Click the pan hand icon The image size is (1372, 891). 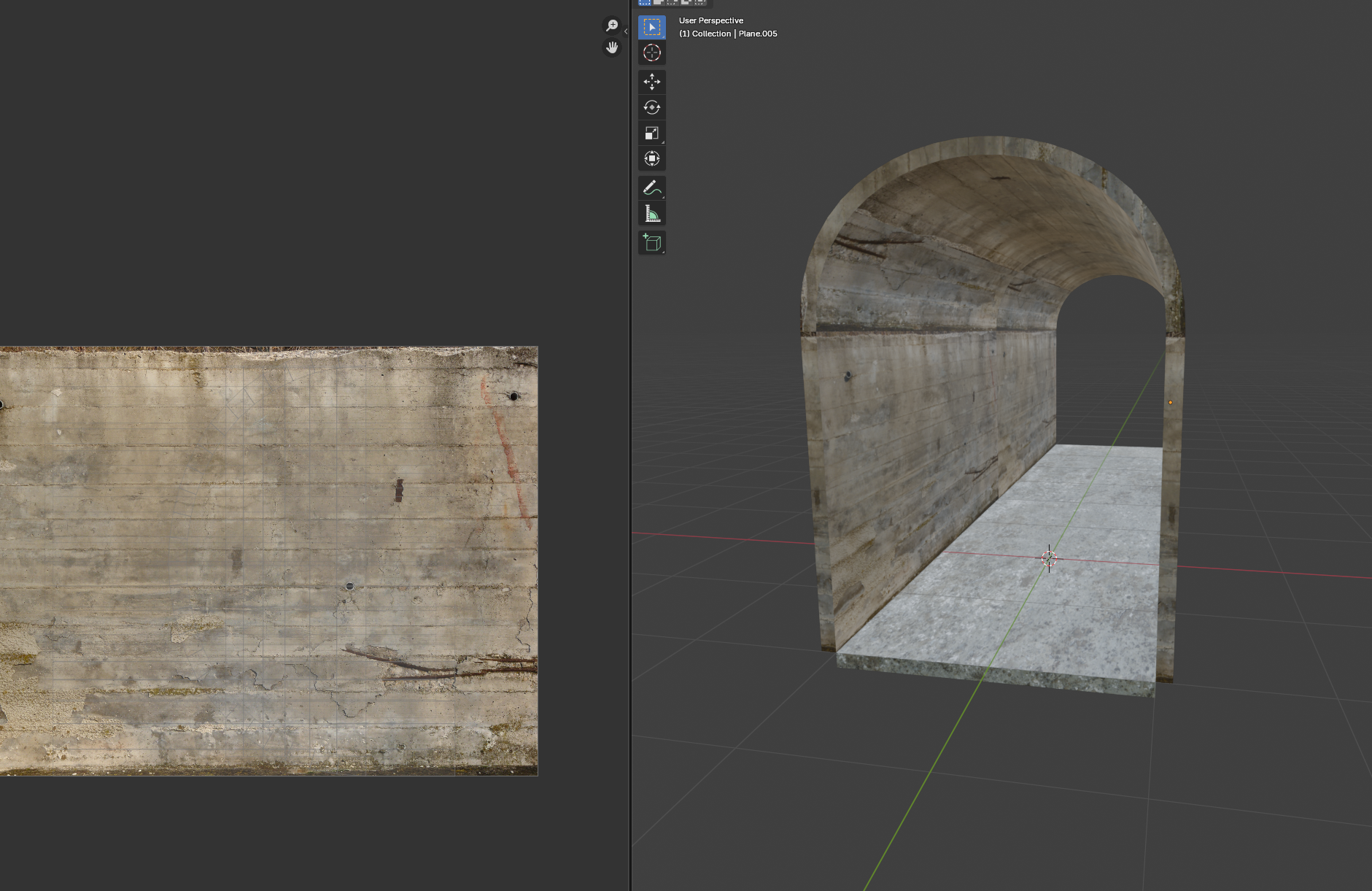point(612,48)
